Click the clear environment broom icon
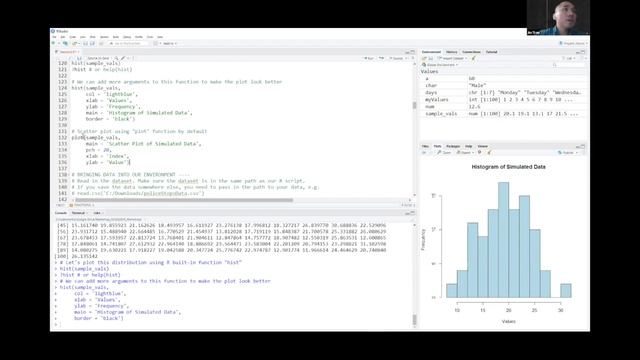This screenshot has width=640, height=360. click(474, 58)
